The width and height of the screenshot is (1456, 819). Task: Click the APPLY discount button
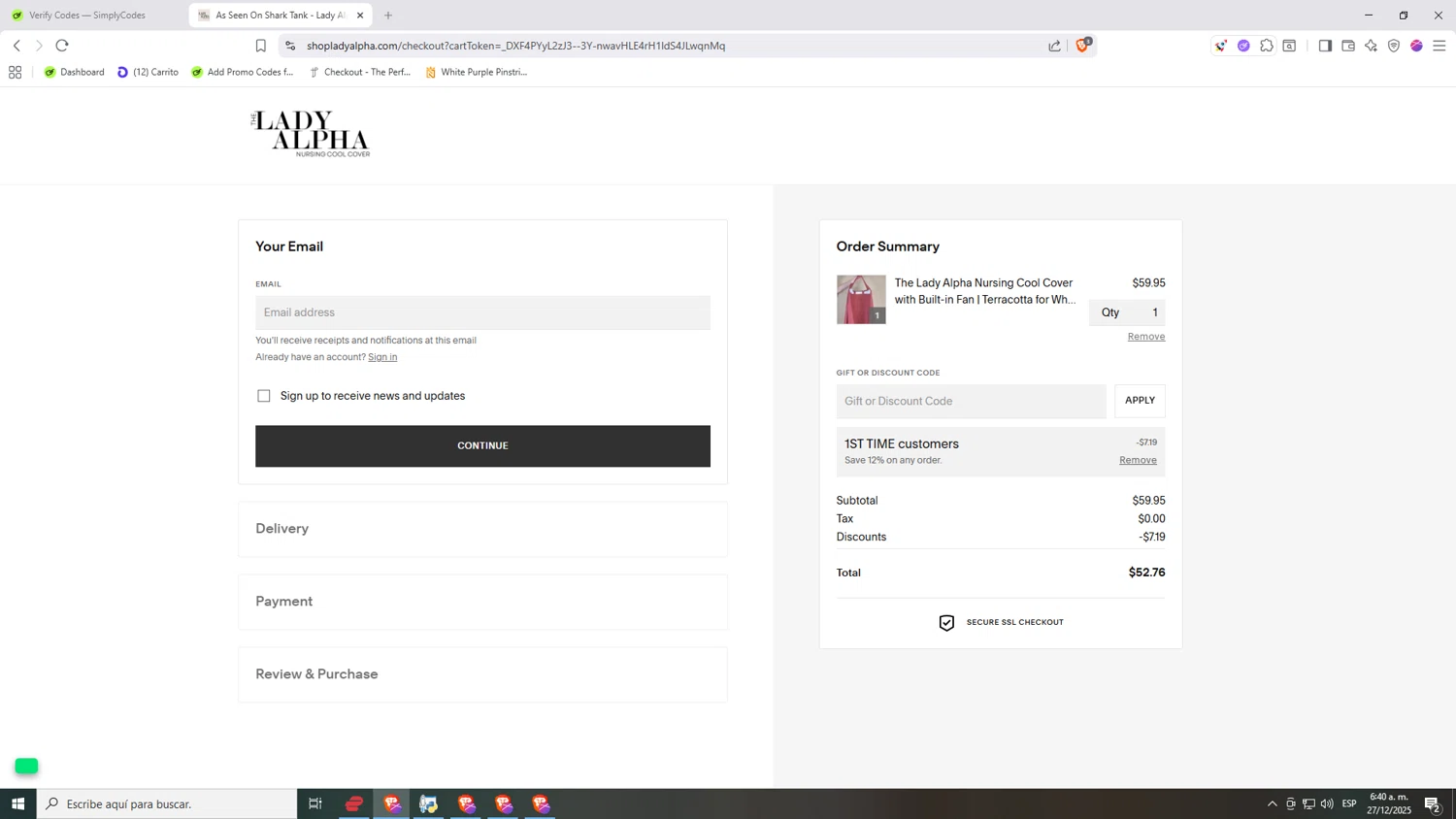tap(1140, 401)
